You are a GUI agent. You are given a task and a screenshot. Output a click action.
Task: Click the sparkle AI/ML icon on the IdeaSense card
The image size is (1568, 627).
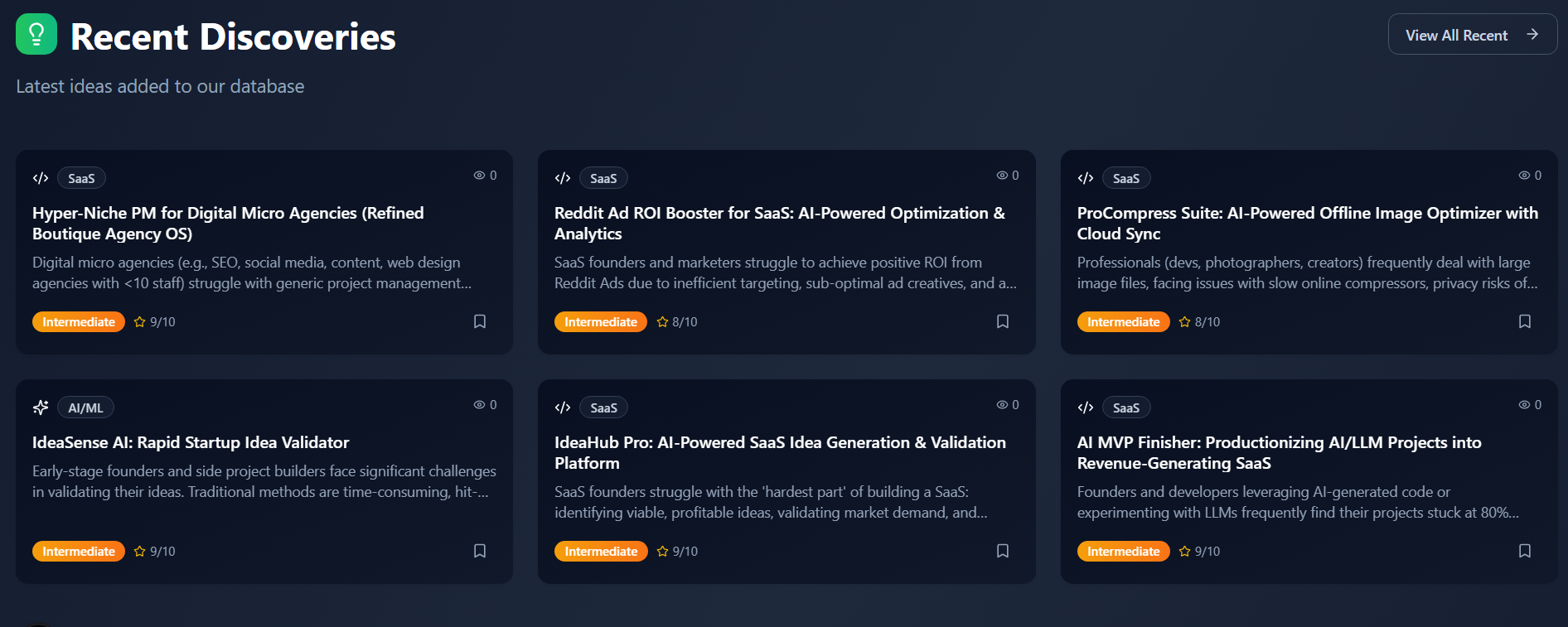tap(41, 408)
